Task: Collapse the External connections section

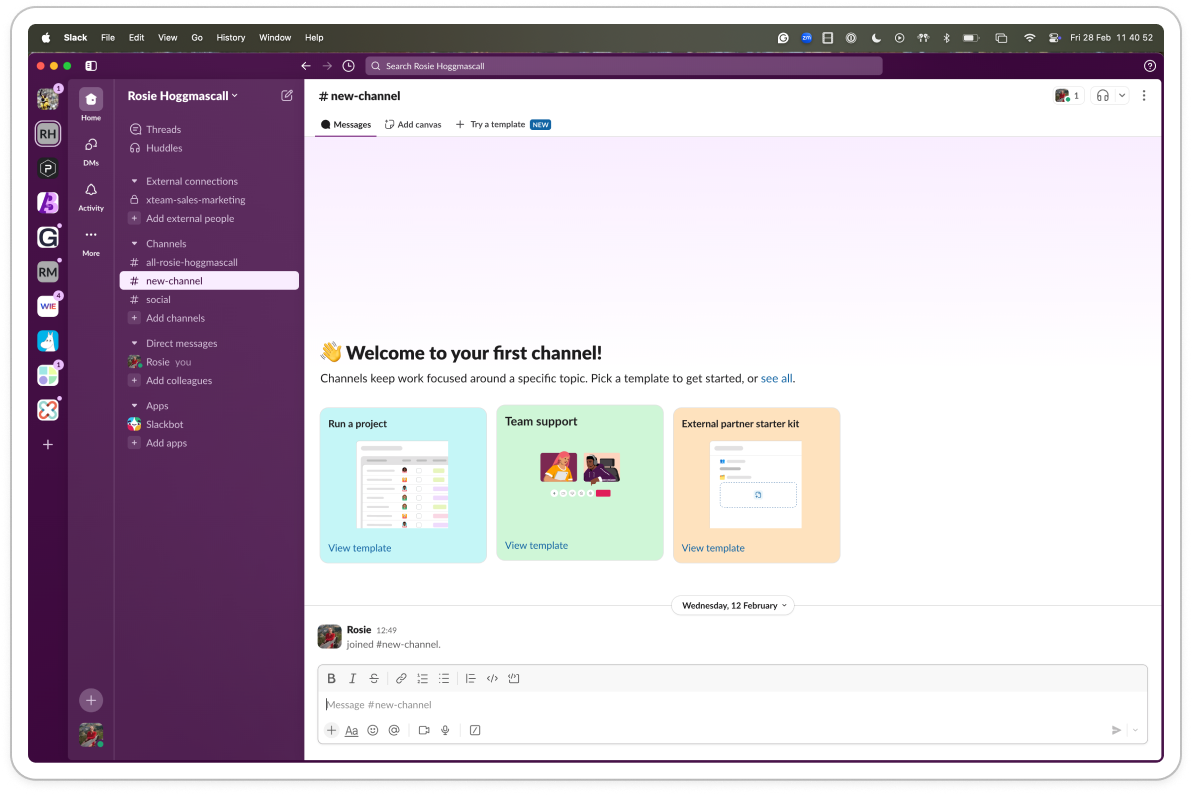Action: (135, 182)
